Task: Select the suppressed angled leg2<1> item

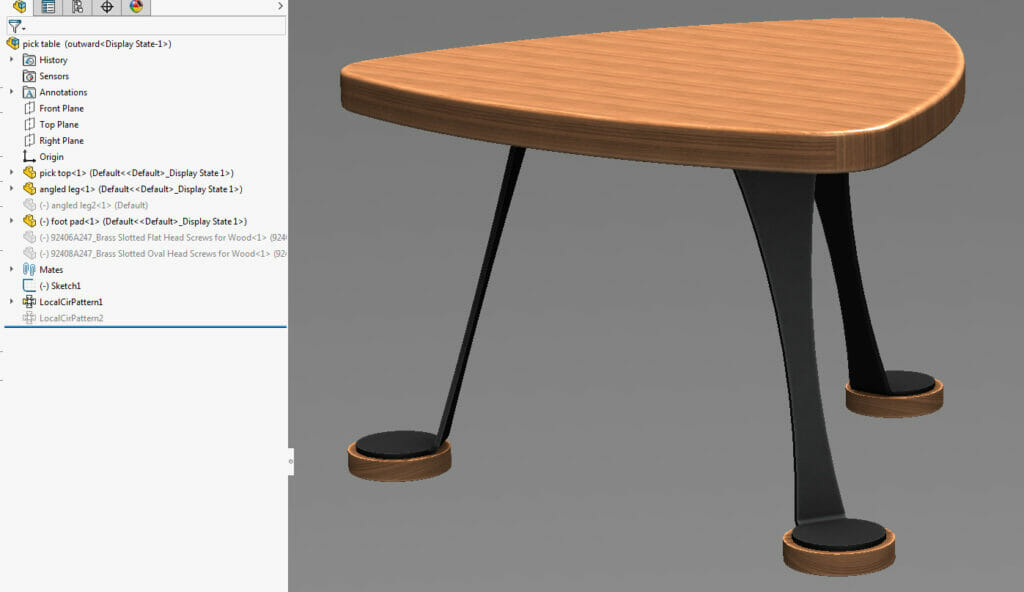Action: click(x=92, y=205)
